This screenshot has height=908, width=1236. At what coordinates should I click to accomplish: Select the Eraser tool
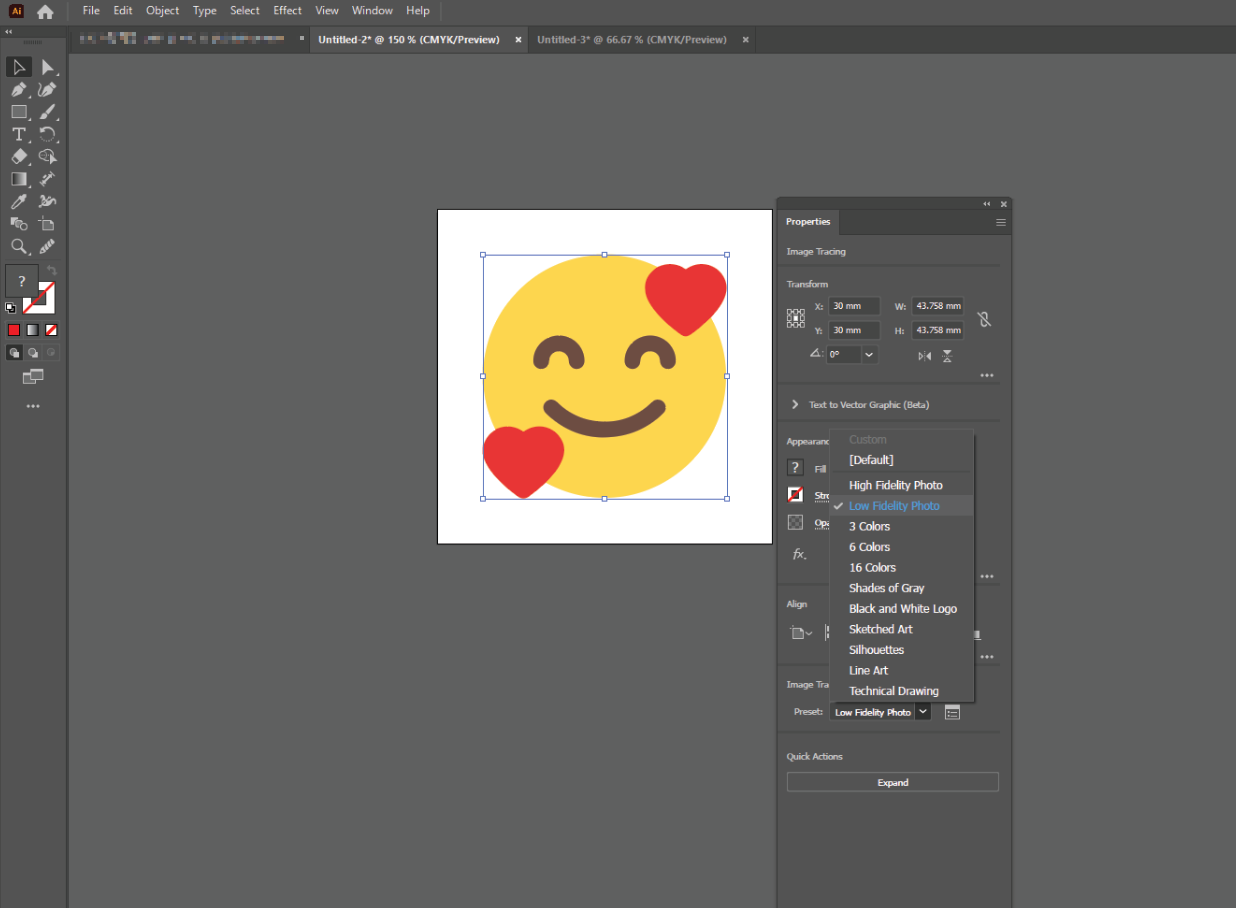(x=19, y=156)
